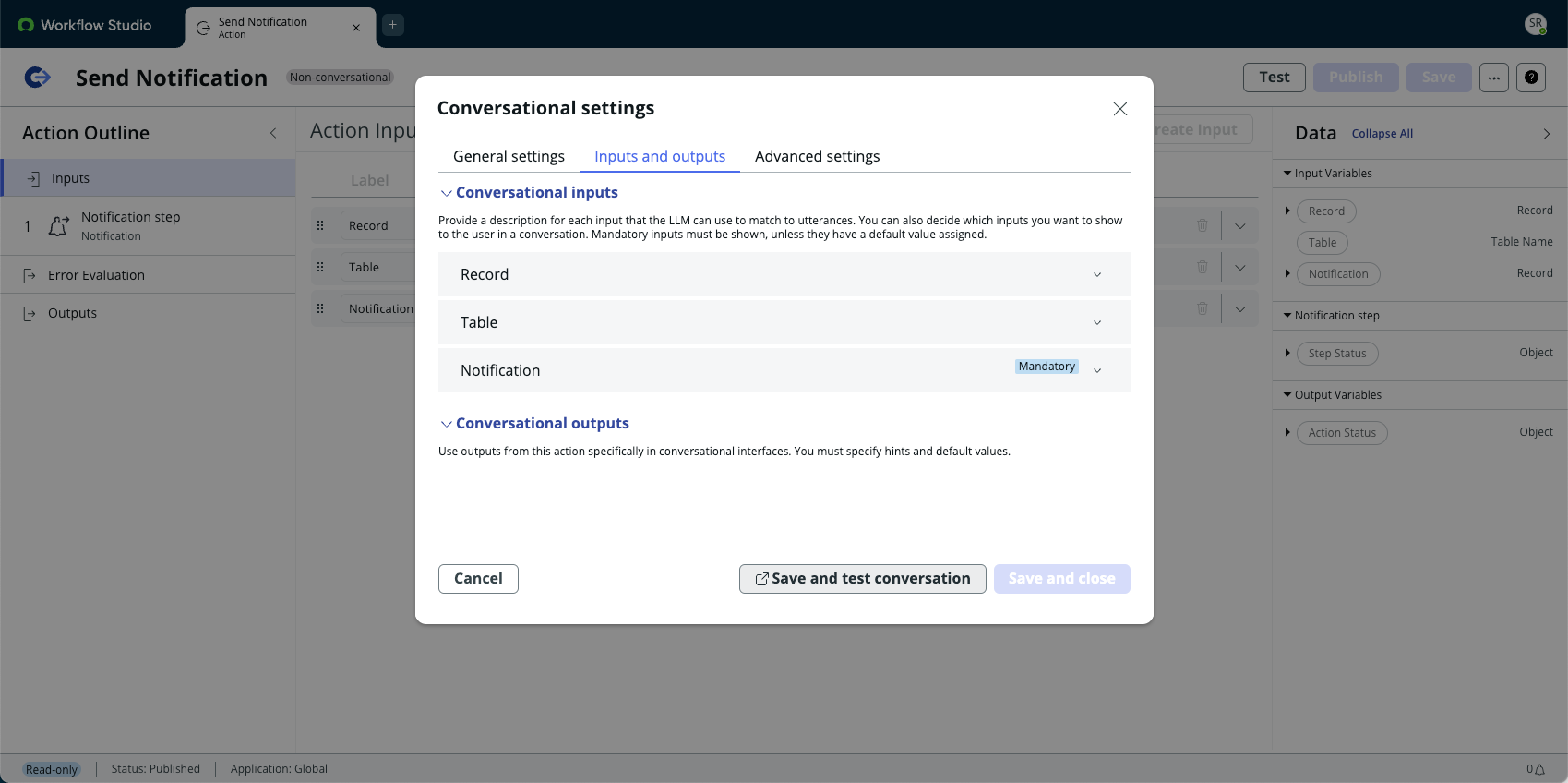Click the Workflow Studio logo icon
The image size is (1568, 783).
26,25
